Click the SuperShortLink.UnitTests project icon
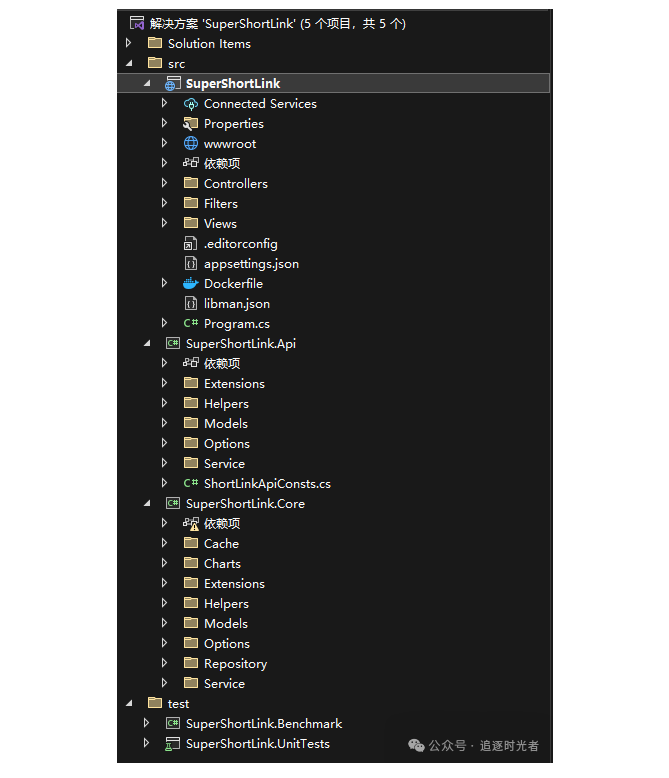669x778 pixels. point(172,744)
